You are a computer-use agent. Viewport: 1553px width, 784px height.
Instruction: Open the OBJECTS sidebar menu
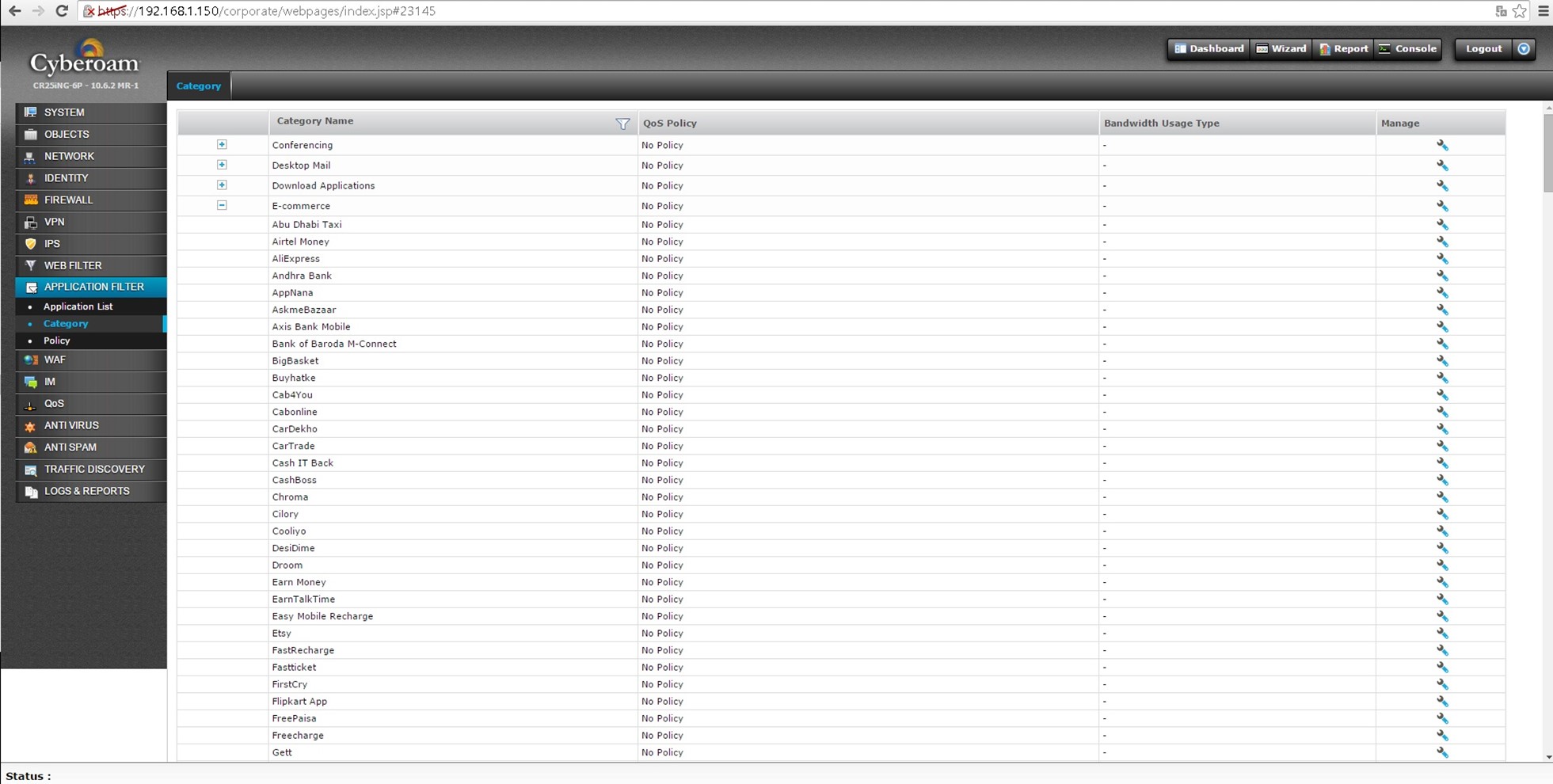91,135
